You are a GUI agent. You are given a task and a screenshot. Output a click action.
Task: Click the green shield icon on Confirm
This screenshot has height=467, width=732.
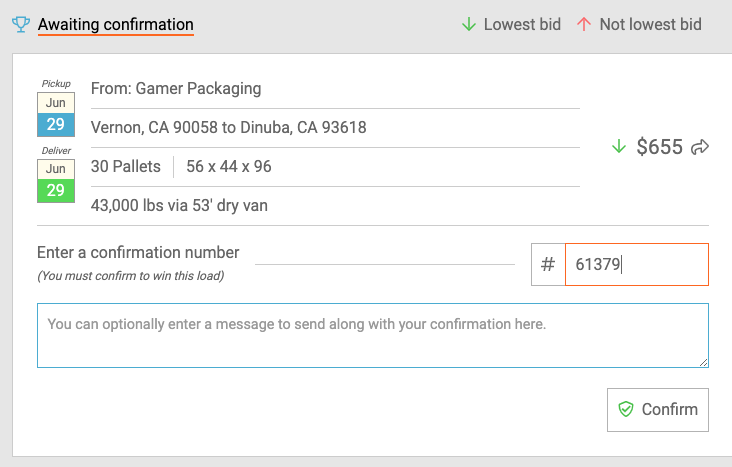click(x=626, y=409)
